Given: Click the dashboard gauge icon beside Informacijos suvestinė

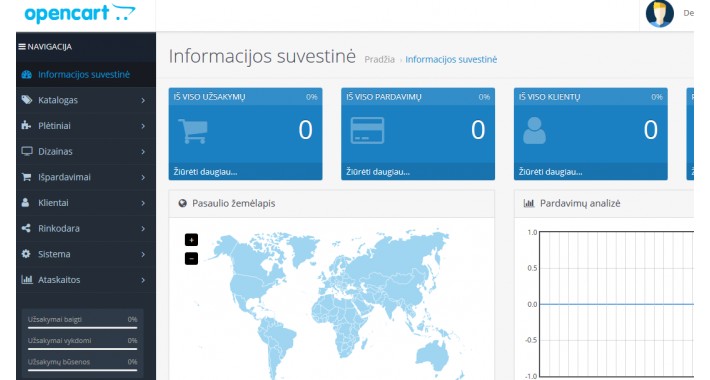Looking at the screenshot, I should click(x=27, y=74).
